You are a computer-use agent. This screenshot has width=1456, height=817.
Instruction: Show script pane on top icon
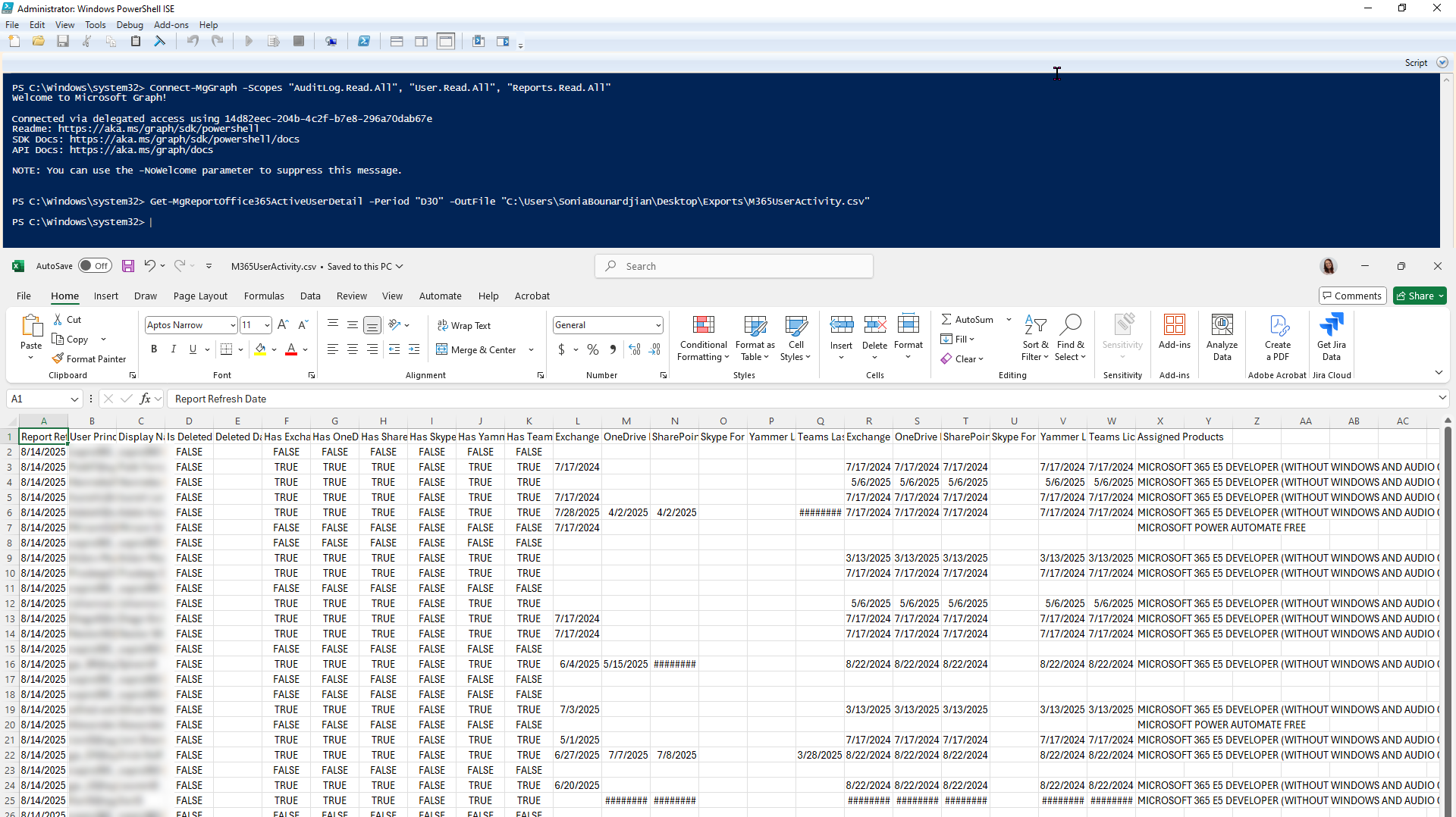tap(397, 42)
